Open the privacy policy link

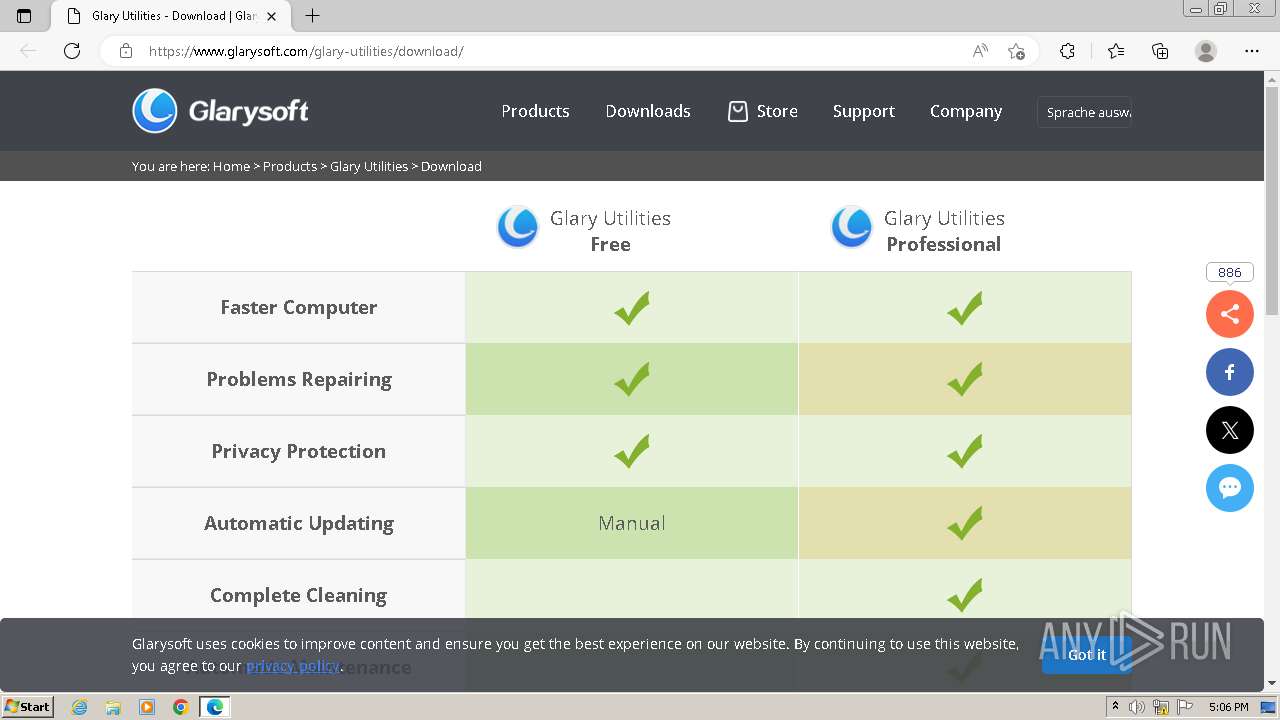[x=293, y=666]
